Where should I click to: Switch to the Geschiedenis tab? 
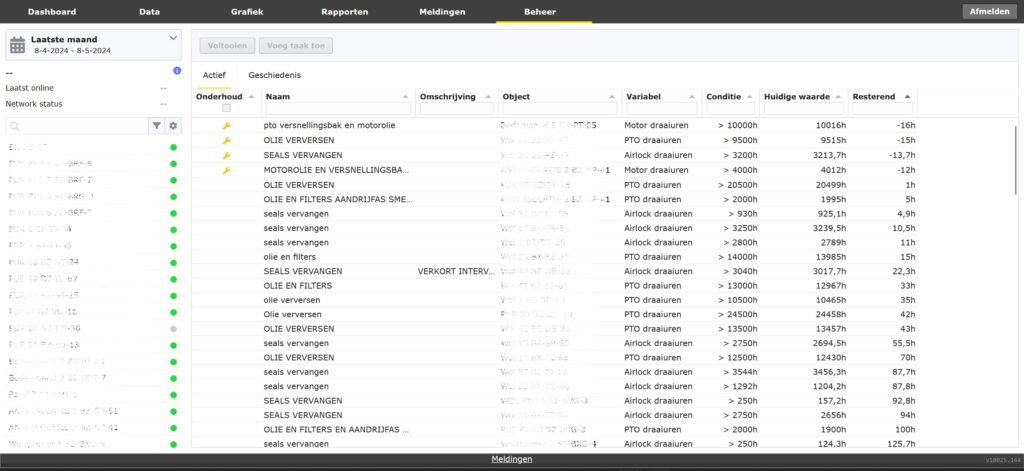[x=274, y=75]
